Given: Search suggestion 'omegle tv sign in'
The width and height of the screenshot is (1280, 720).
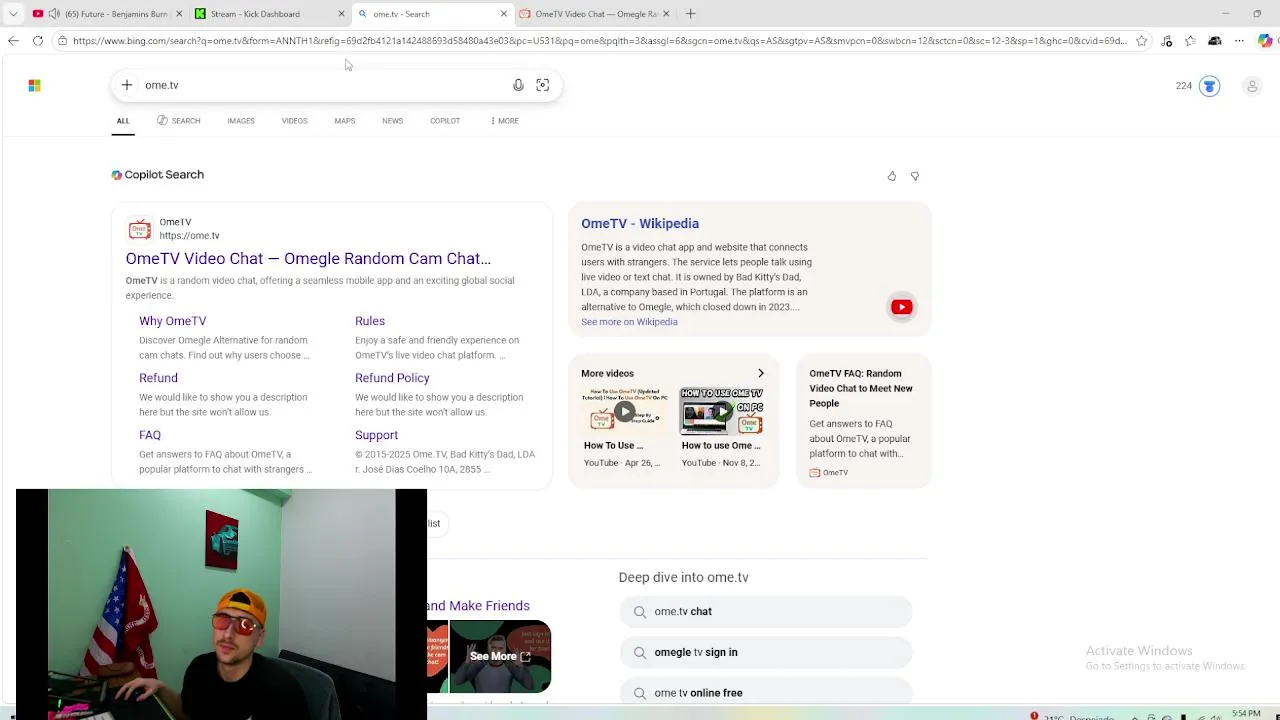Looking at the screenshot, I should tap(765, 653).
